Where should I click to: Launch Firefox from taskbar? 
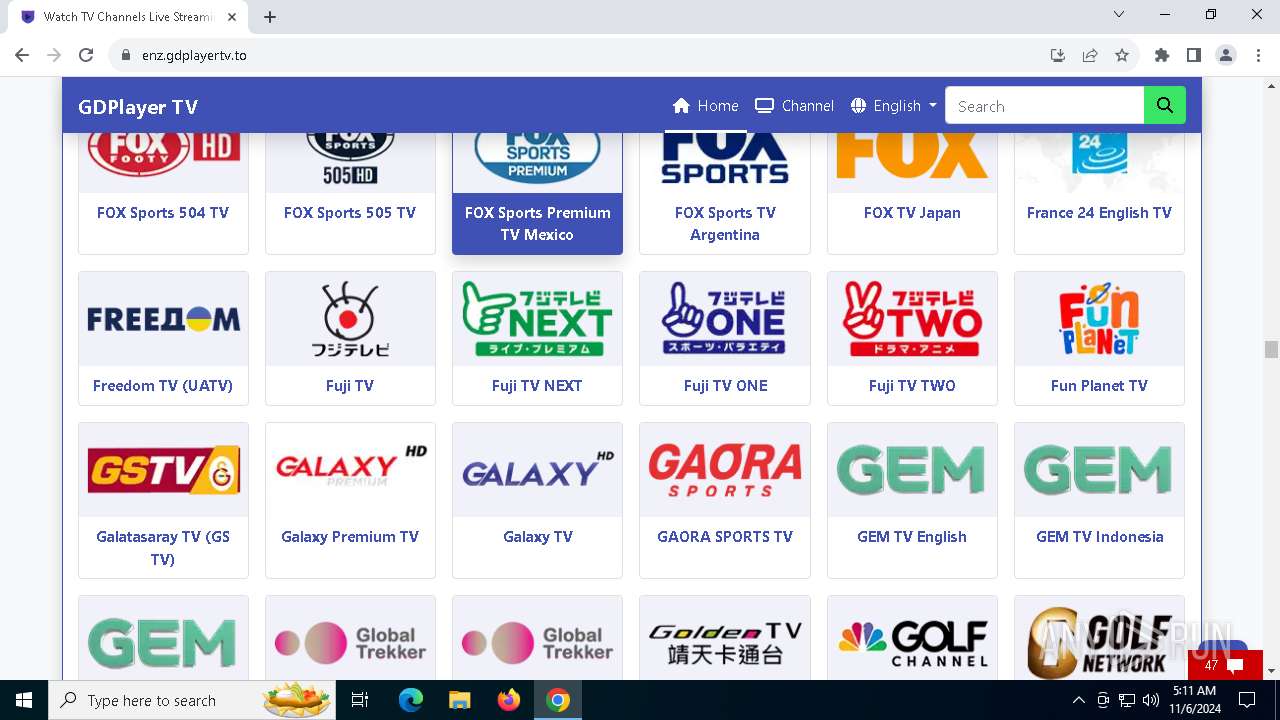click(x=509, y=700)
